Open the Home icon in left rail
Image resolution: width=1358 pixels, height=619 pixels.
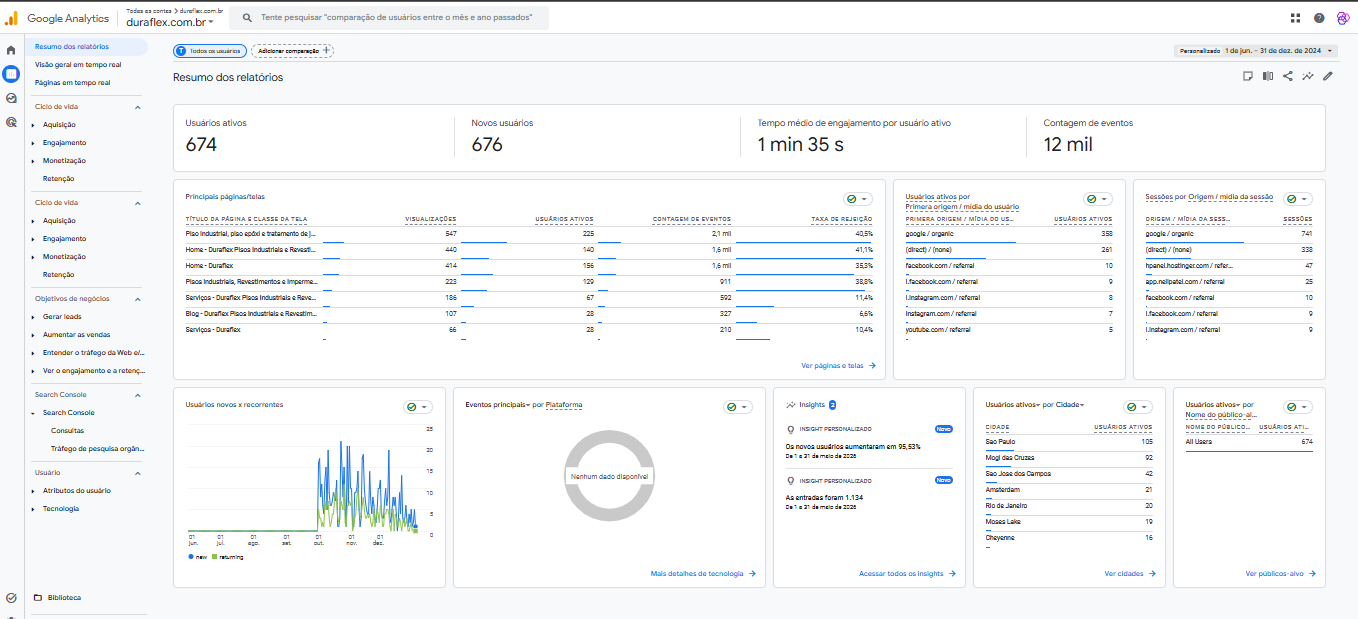pos(11,49)
